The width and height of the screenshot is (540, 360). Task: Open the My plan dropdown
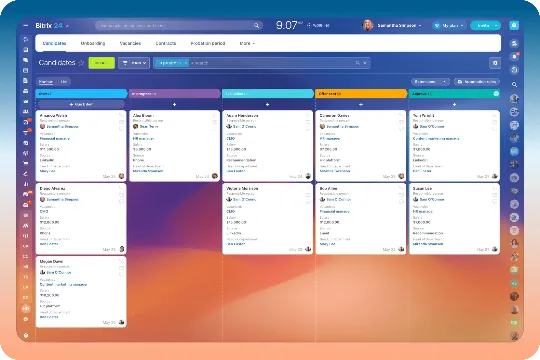[x=449, y=25]
